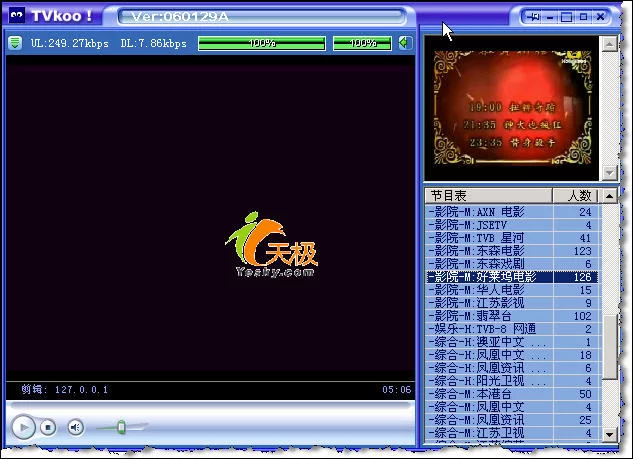The width and height of the screenshot is (633, 459).
Task: Click viewer count 123 for 东森电影
Action: coord(582,251)
